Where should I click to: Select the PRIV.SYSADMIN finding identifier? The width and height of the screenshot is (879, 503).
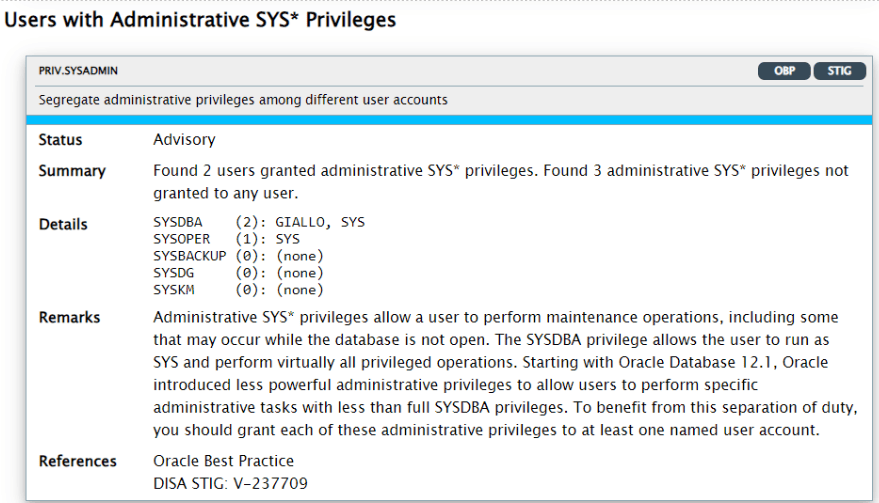click(78, 71)
